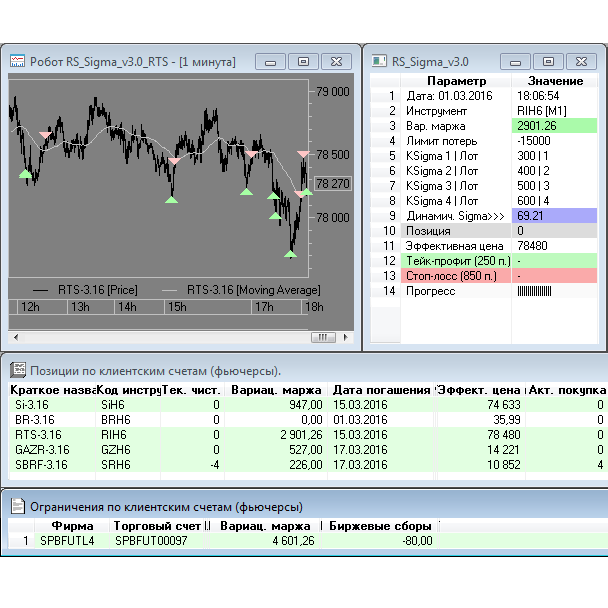Select the 'Динамич. Sigma>>>' parameter row

coord(457,216)
